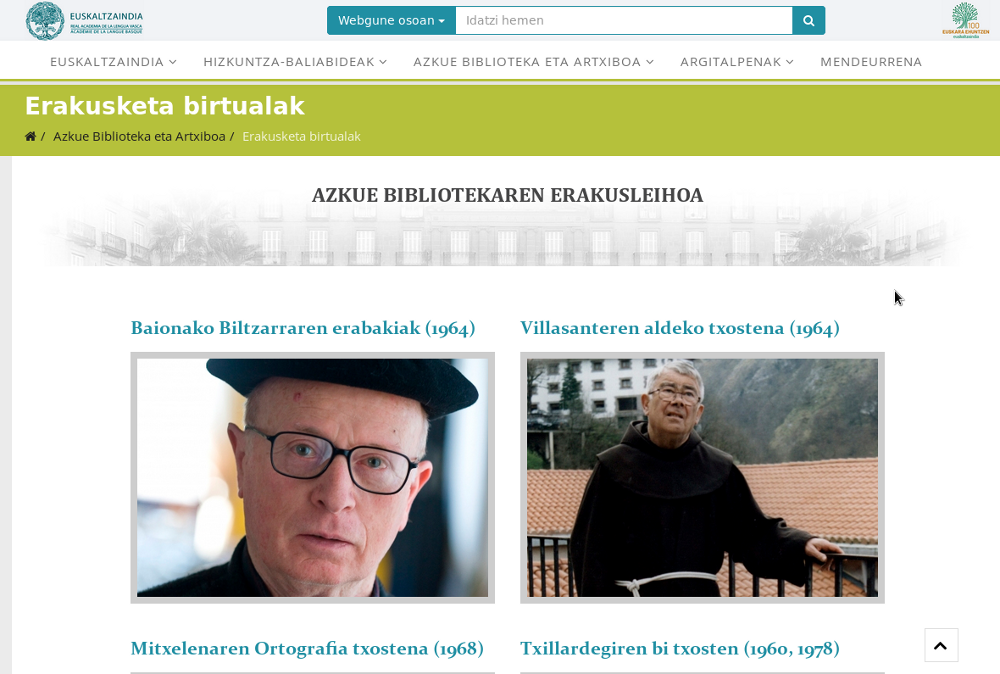Image resolution: width=1000 pixels, height=674 pixels.
Task: Go home via breadcrumb house icon
Action: [30, 136]
